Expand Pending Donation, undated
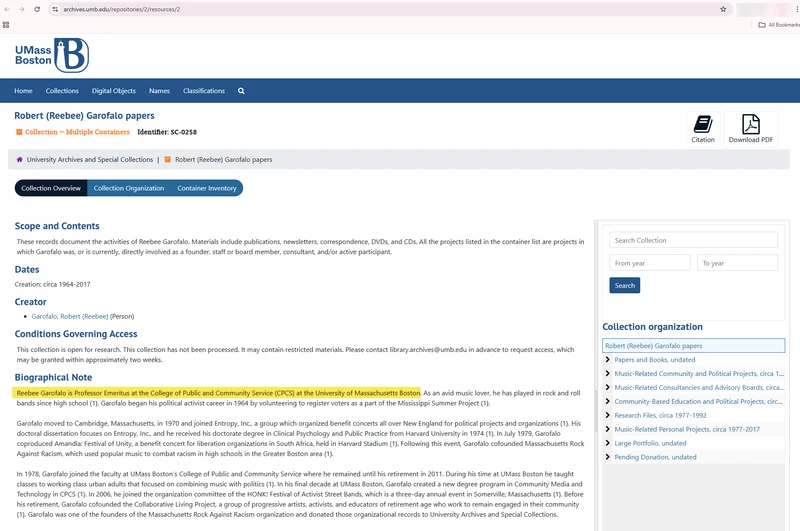Screen dimensions: 800x531 (607, 457)
